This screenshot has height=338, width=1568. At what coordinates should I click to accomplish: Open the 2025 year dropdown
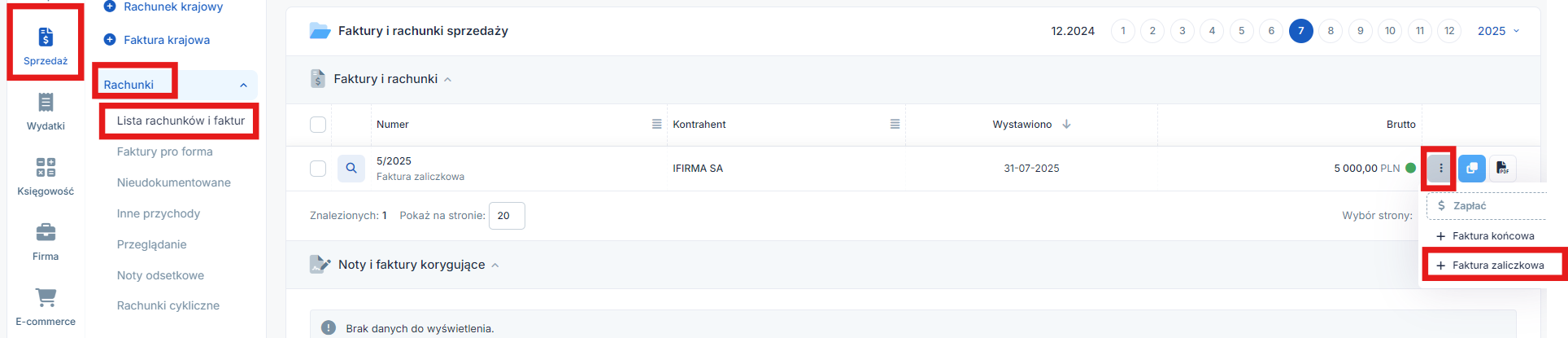point(1498,31)
